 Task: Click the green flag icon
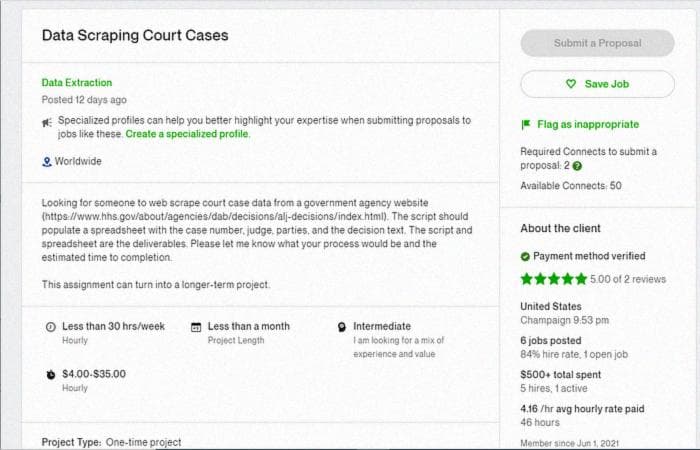[526, 124]
